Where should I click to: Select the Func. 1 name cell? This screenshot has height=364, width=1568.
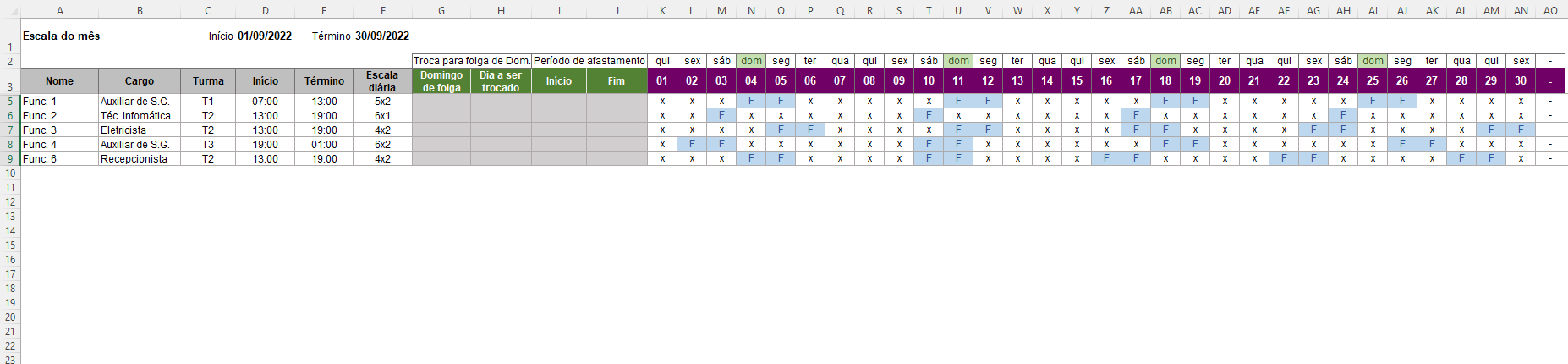[59, 101]
